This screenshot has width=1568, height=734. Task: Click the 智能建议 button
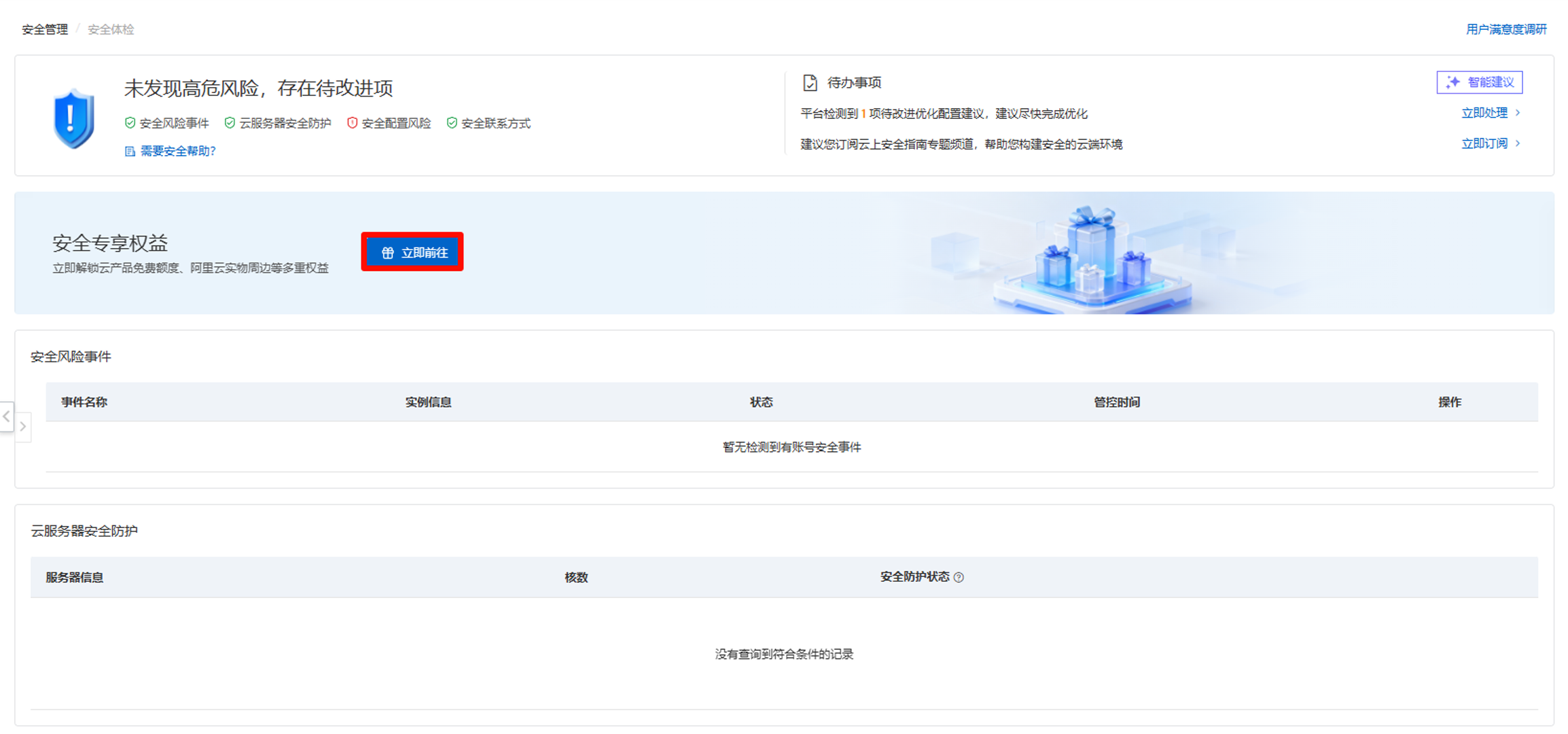coord(1480,82)
